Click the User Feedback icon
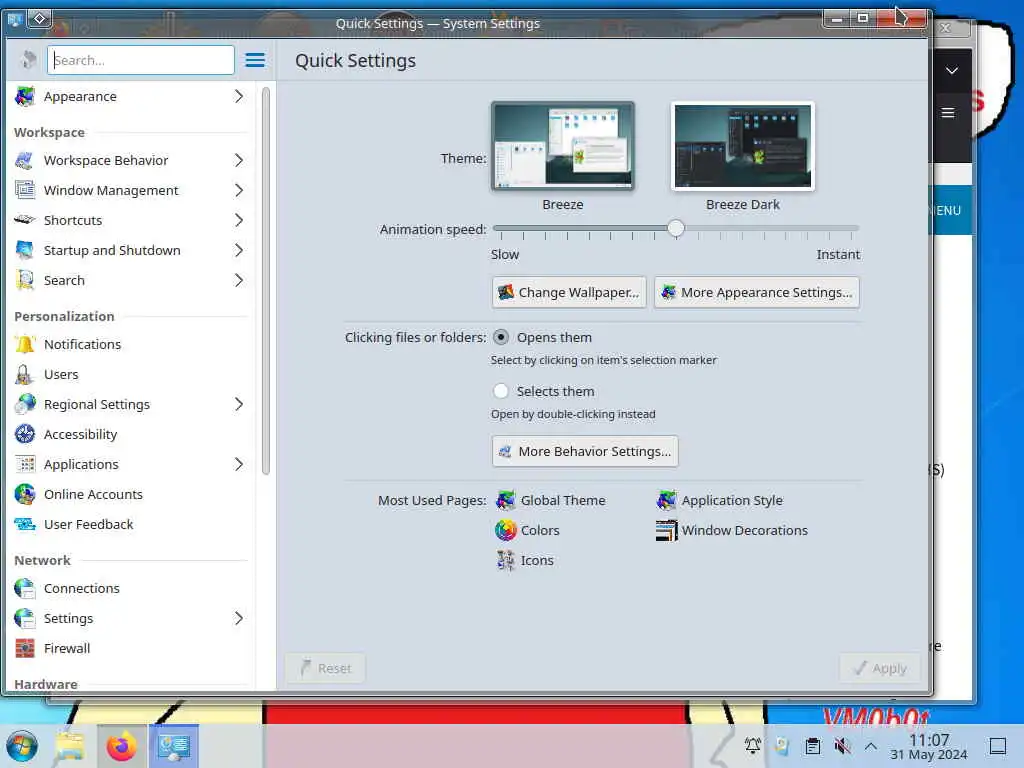 [25, 524]
